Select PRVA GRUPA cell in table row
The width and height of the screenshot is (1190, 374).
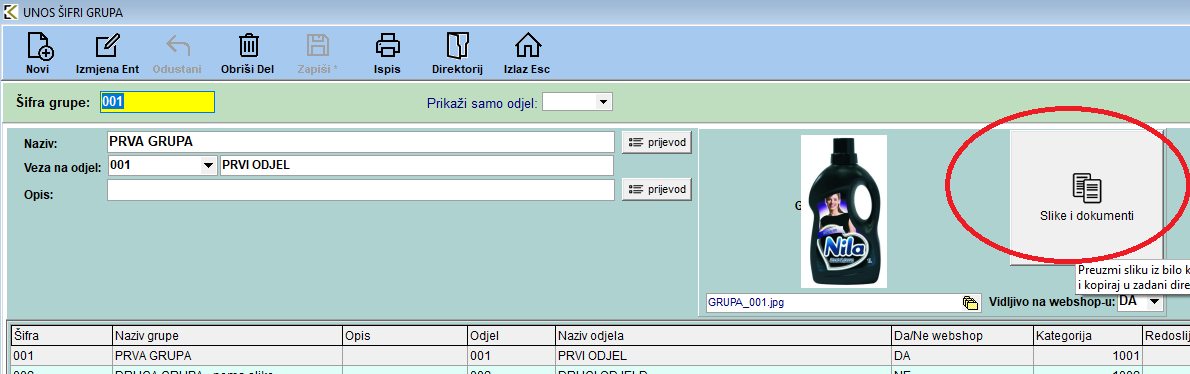pos(227,355)
